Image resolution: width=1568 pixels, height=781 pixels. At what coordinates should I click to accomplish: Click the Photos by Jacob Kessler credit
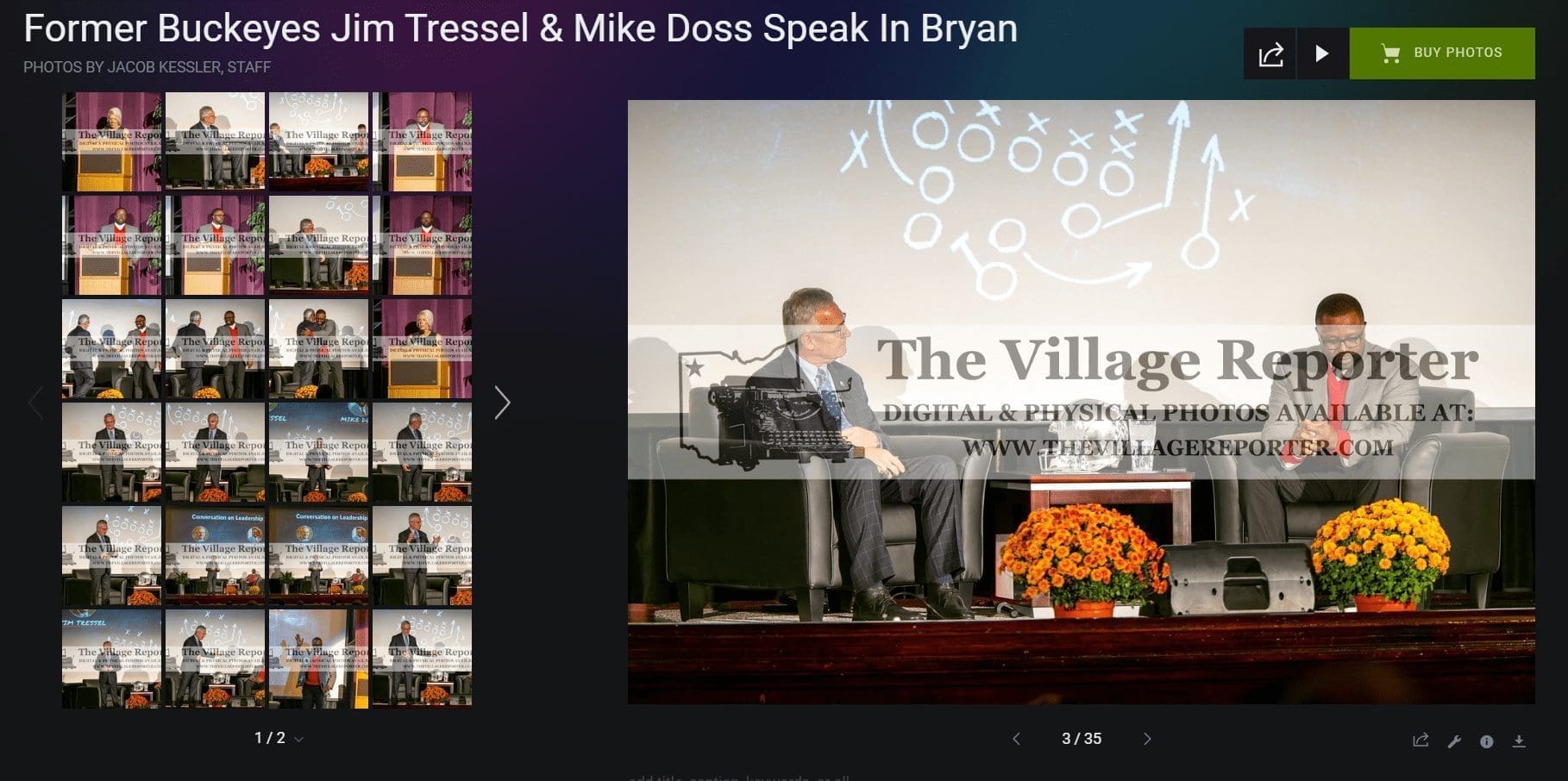[x=147, y=66]
